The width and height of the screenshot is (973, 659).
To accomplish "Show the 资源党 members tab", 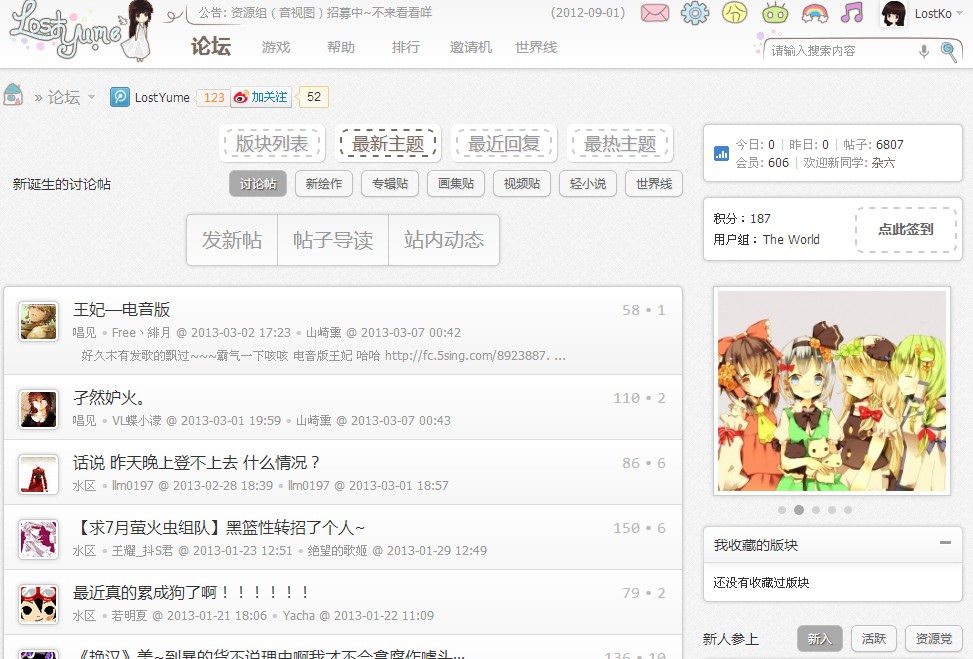I will tap(934, 639).
